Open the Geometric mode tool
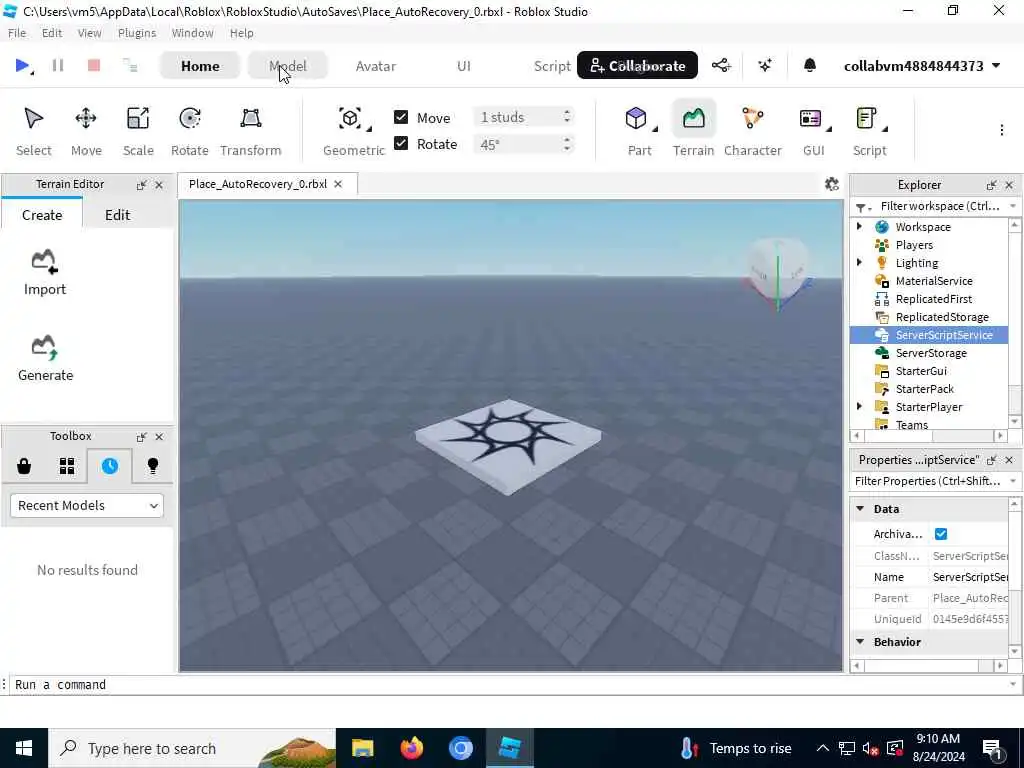This screenshot has height=768, width=1024. [353, 131]
